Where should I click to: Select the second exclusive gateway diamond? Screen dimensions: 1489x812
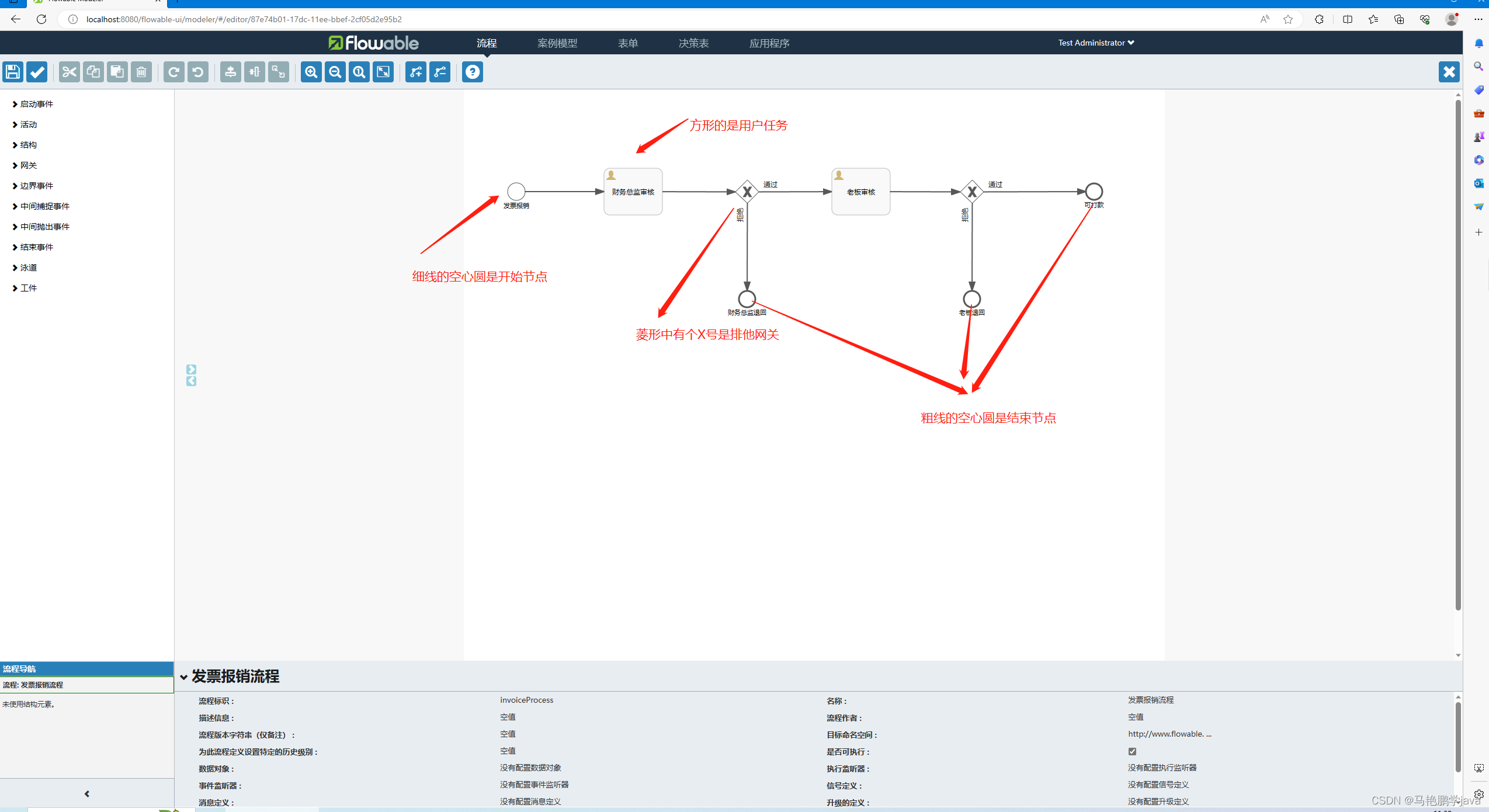pos(972,191)
